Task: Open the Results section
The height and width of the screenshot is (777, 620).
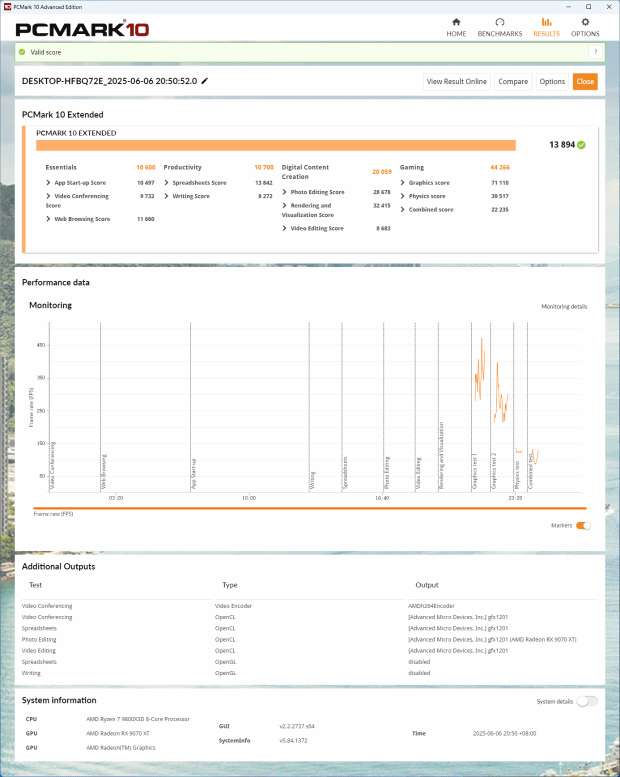Action: coord(546,28)
